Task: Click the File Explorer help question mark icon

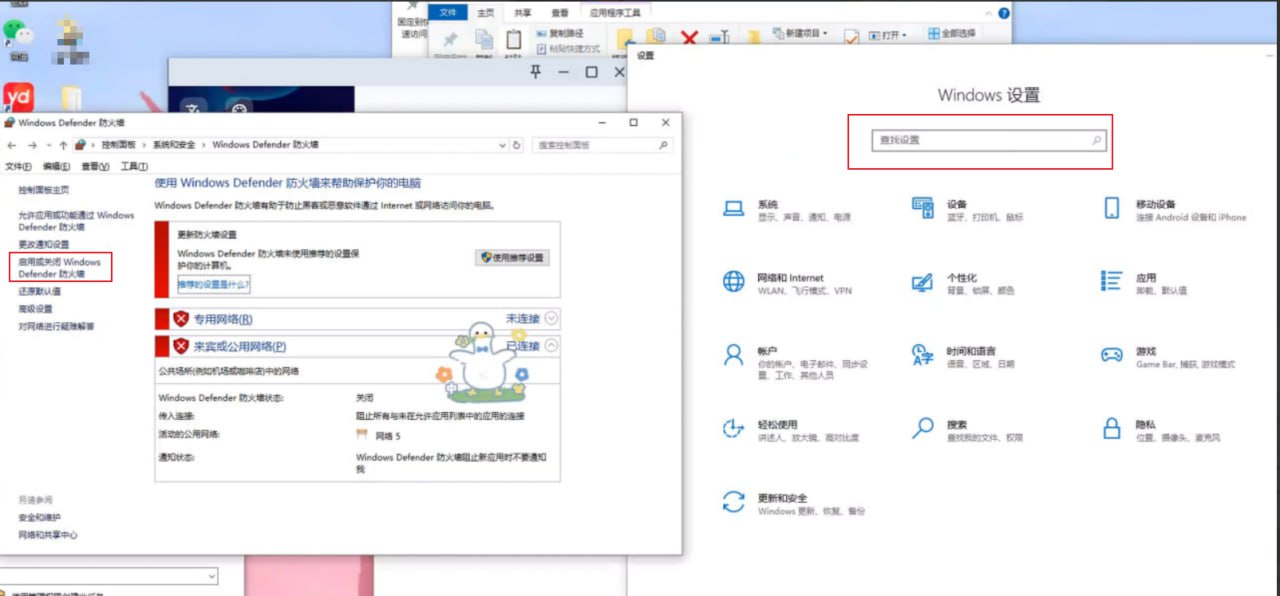Action: tap(1003, 13)
